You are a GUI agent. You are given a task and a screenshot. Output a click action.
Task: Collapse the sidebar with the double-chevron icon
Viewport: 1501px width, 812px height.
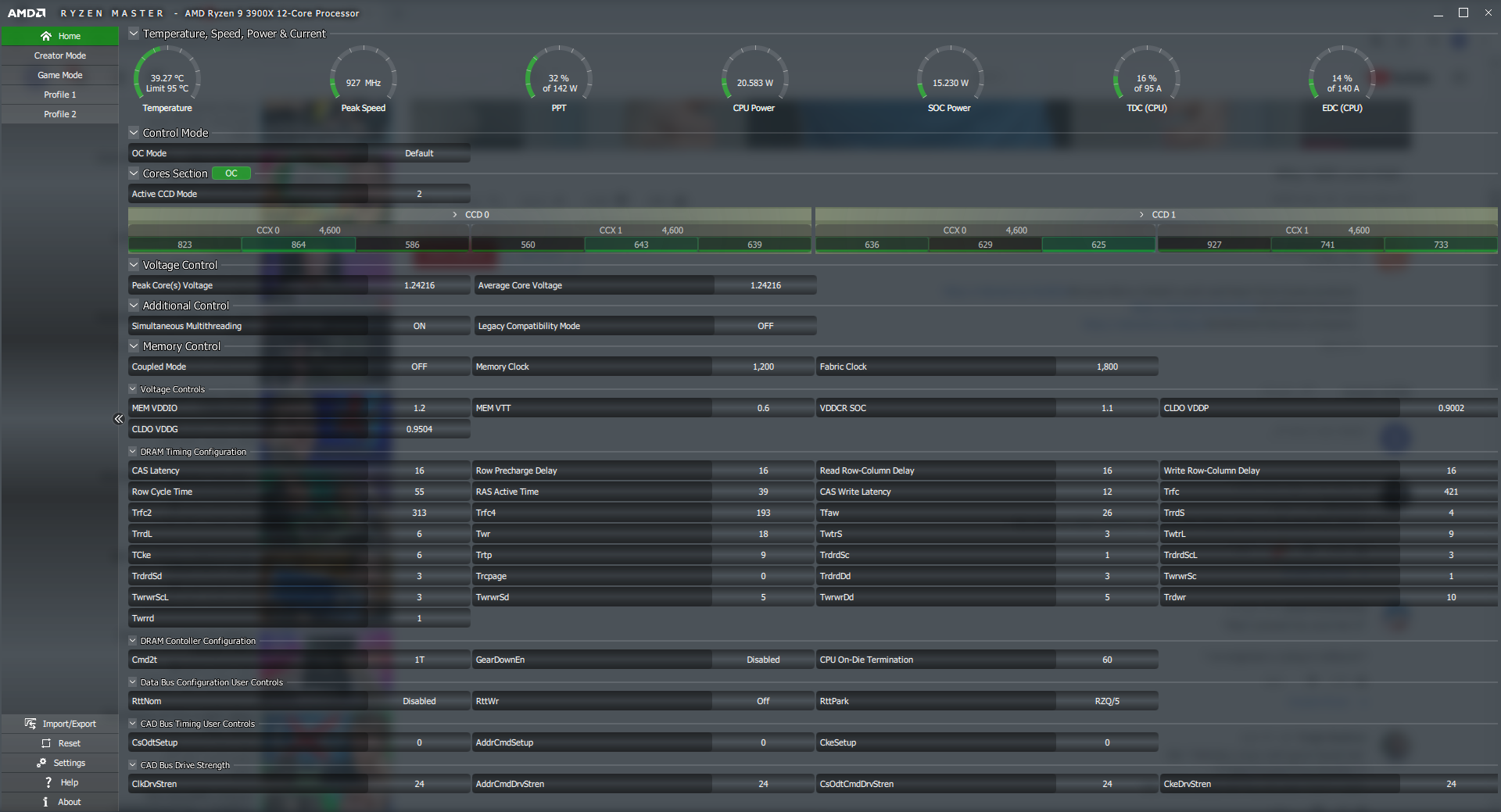[119, 419]
